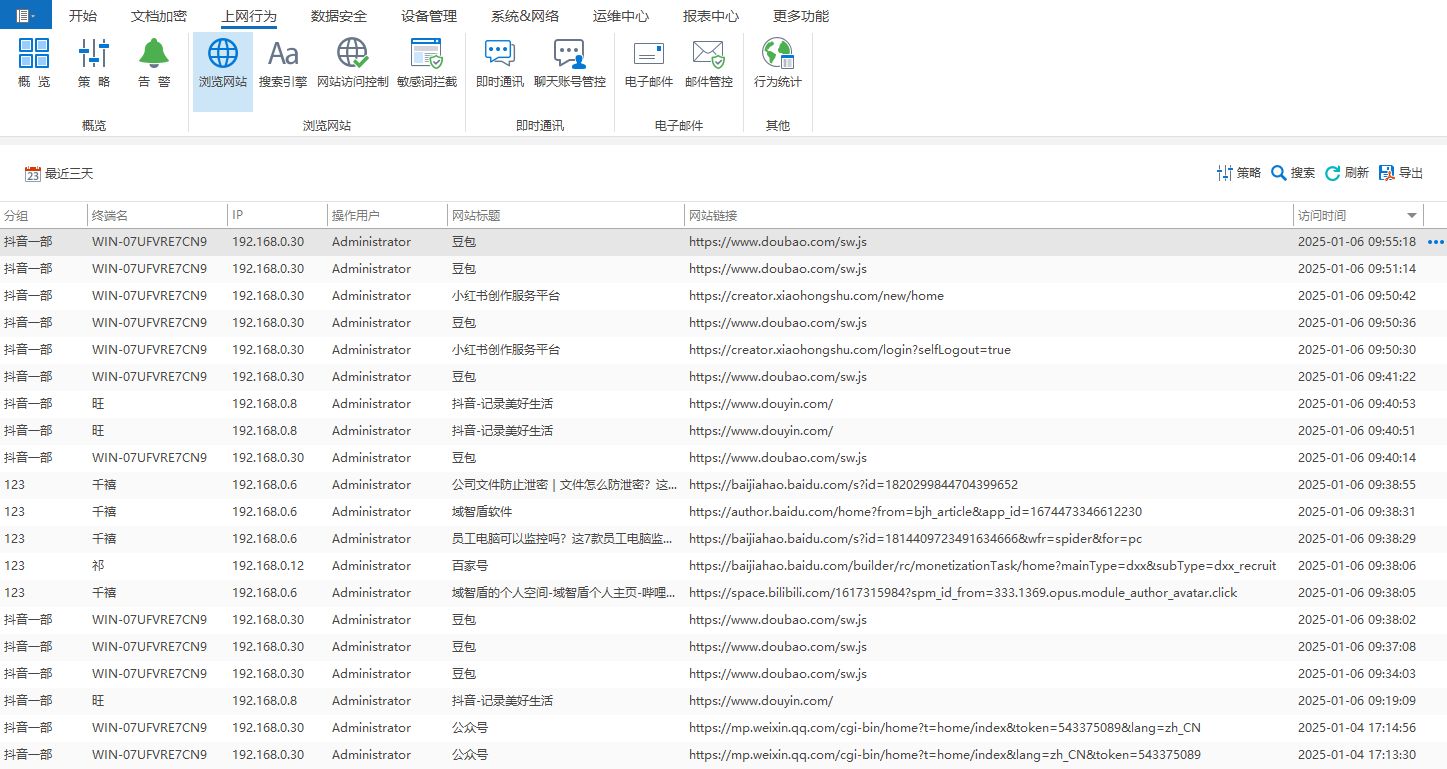Switch to the 设备管理 tab
The height and width of the screenshot is (769, 1447).
(x=428, y=16)
